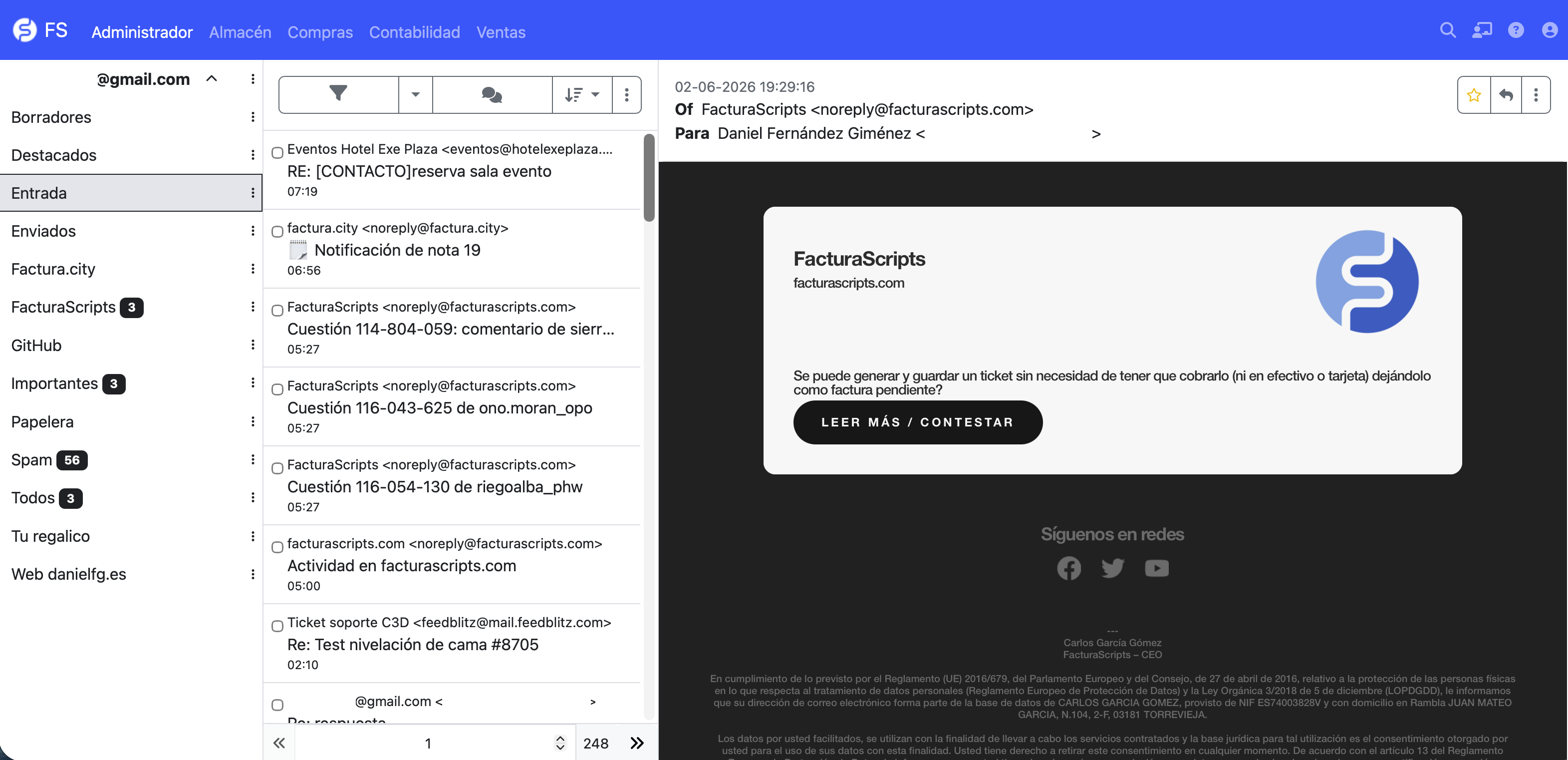The height and width of the screenshot is (760, 1568).
Task: Click LEER MÁS / CONTESTAR button
Action: click(x=918, y=422)
